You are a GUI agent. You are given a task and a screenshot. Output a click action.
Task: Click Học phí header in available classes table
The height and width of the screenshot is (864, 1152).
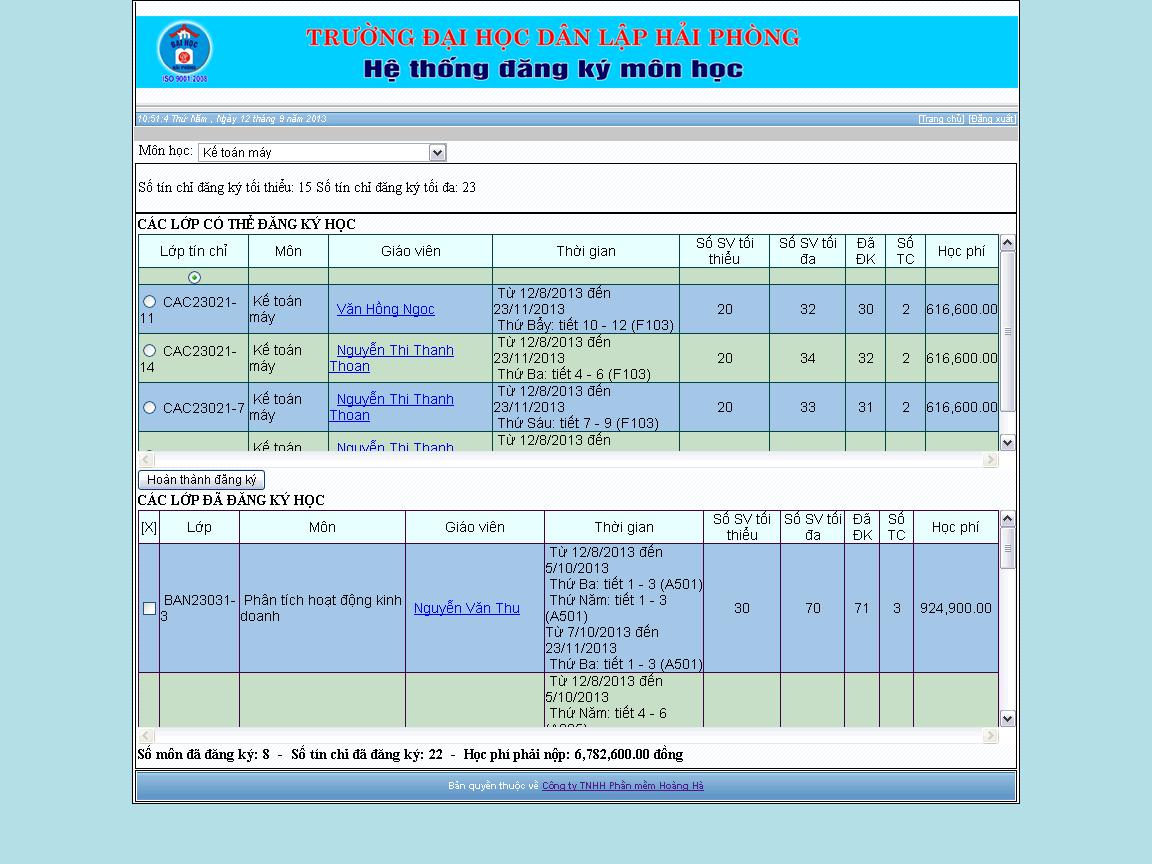pos(962,251)
